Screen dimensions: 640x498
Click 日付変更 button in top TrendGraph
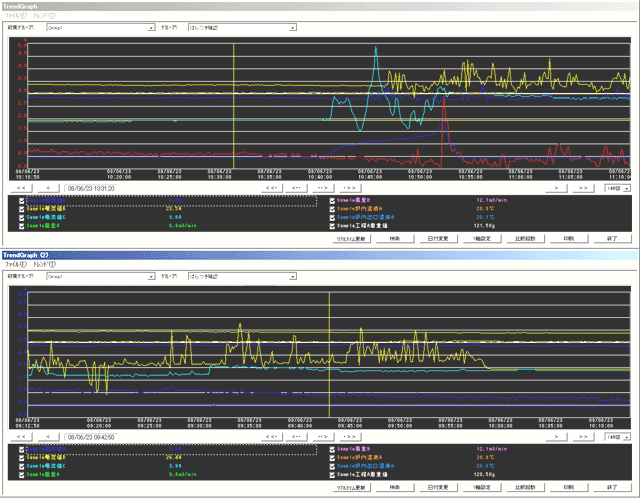coord(438,239)
